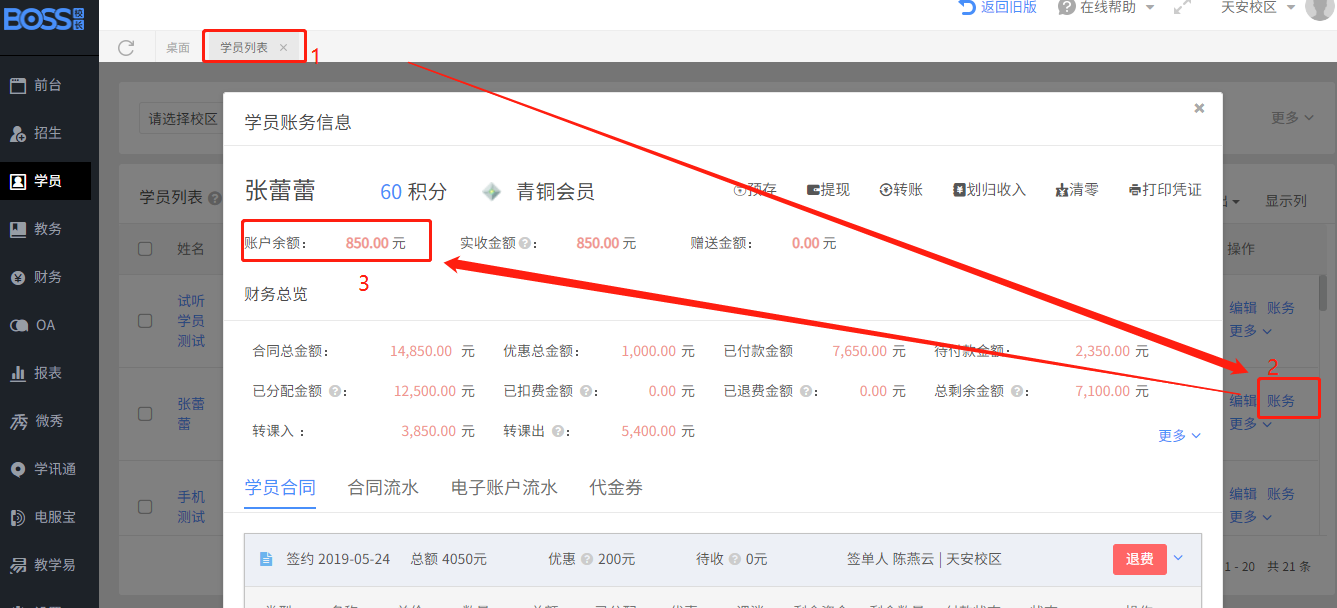The image size is (1337, 608).
Task: Check the 试听学员测试 row checkbox
Action: 145,321
